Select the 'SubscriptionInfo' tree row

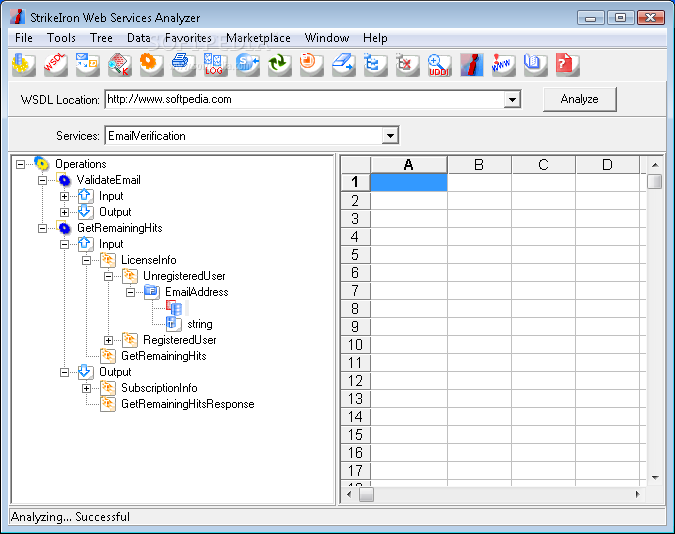tap(159, 388)
